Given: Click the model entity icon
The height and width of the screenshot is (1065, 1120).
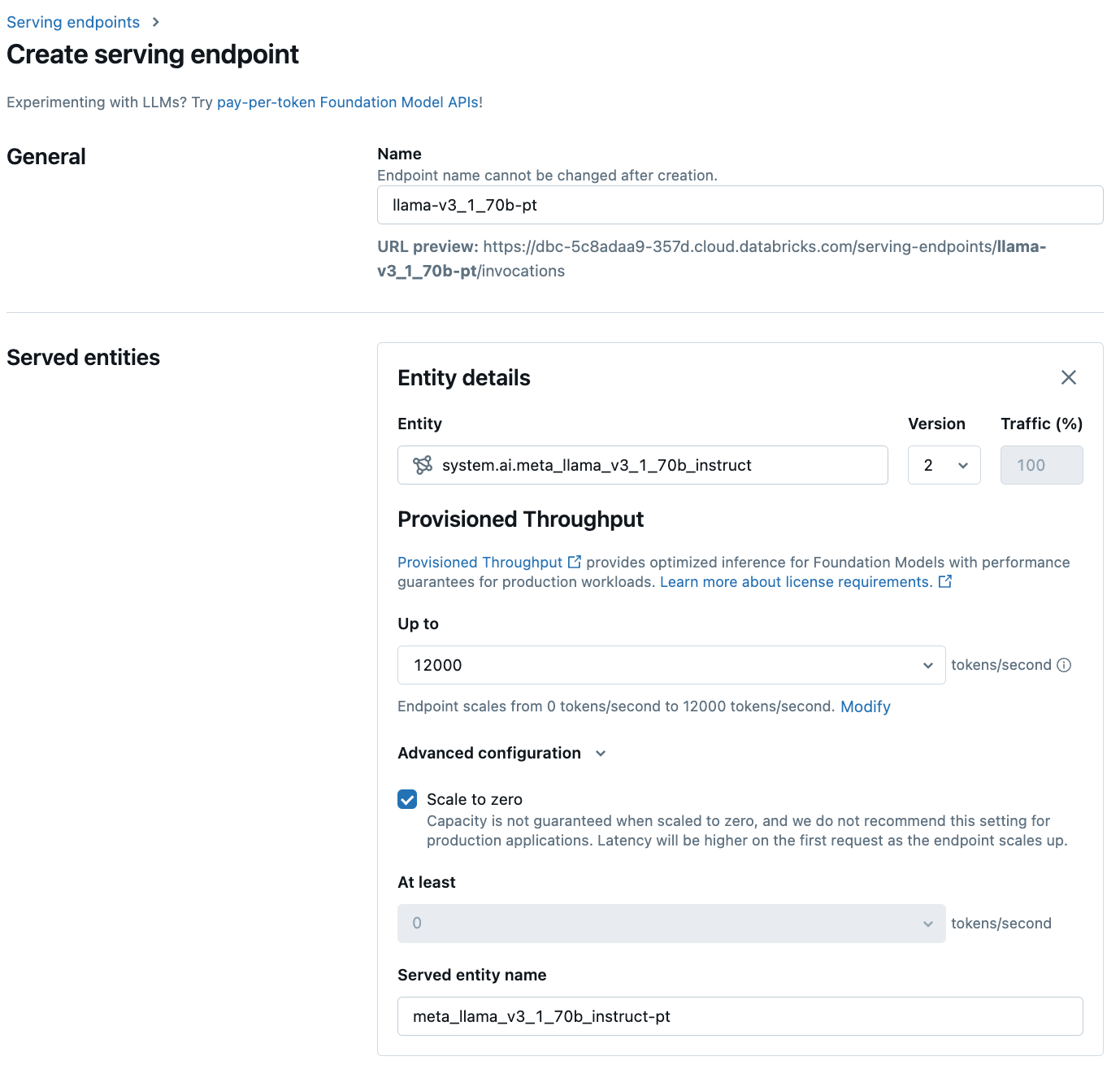Looking at the screenshot, I should 423,465.
